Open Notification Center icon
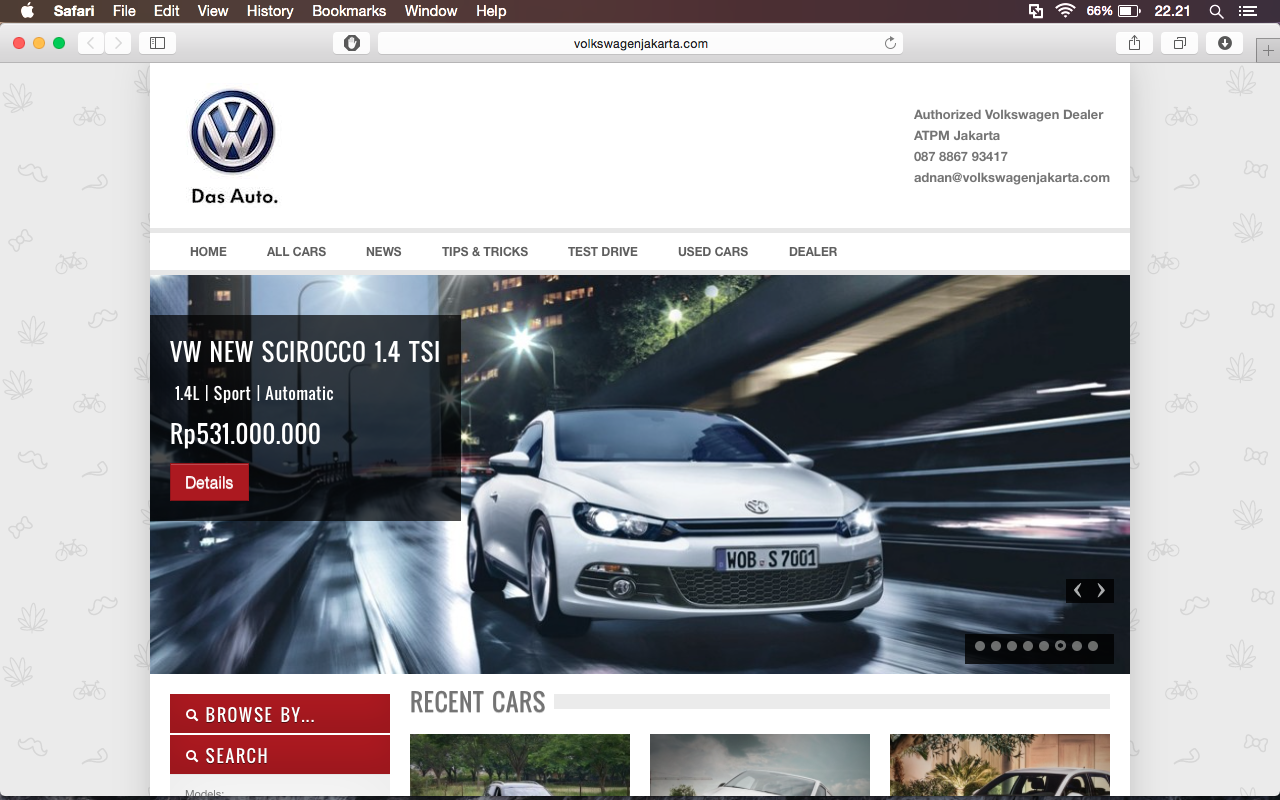This screenshot has height=800, width=1280. pyautogui.click(x=1247, y=11)
